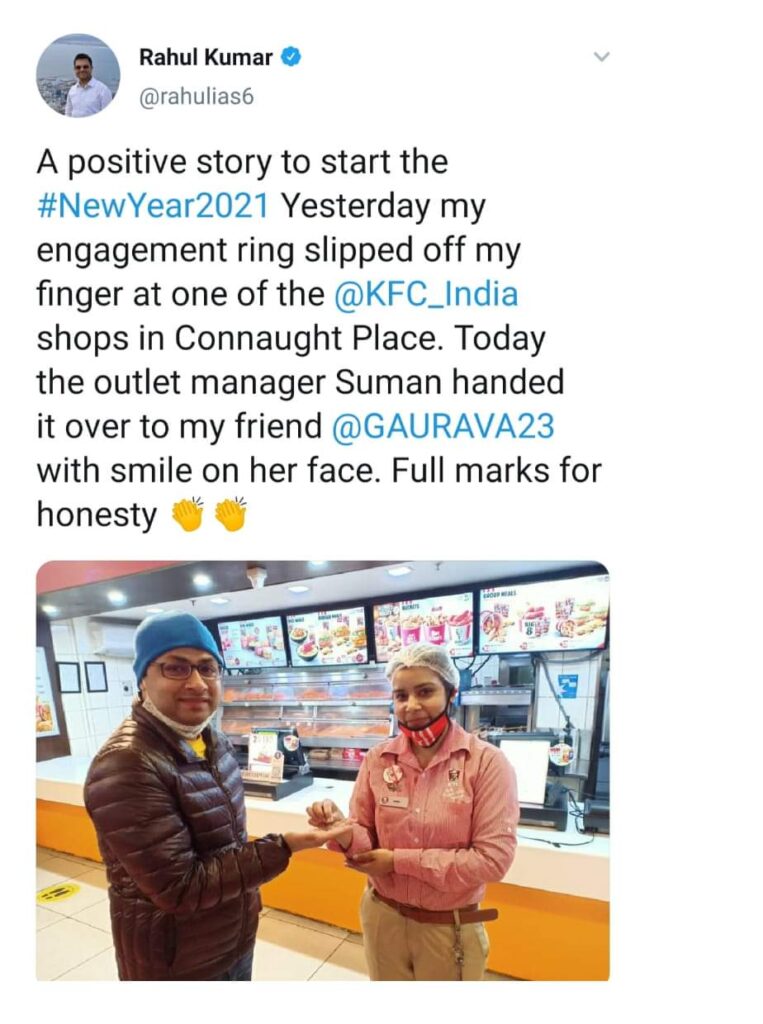
Task: Open Rahul Kumar's profile avatar
Action: click(78, 76)
